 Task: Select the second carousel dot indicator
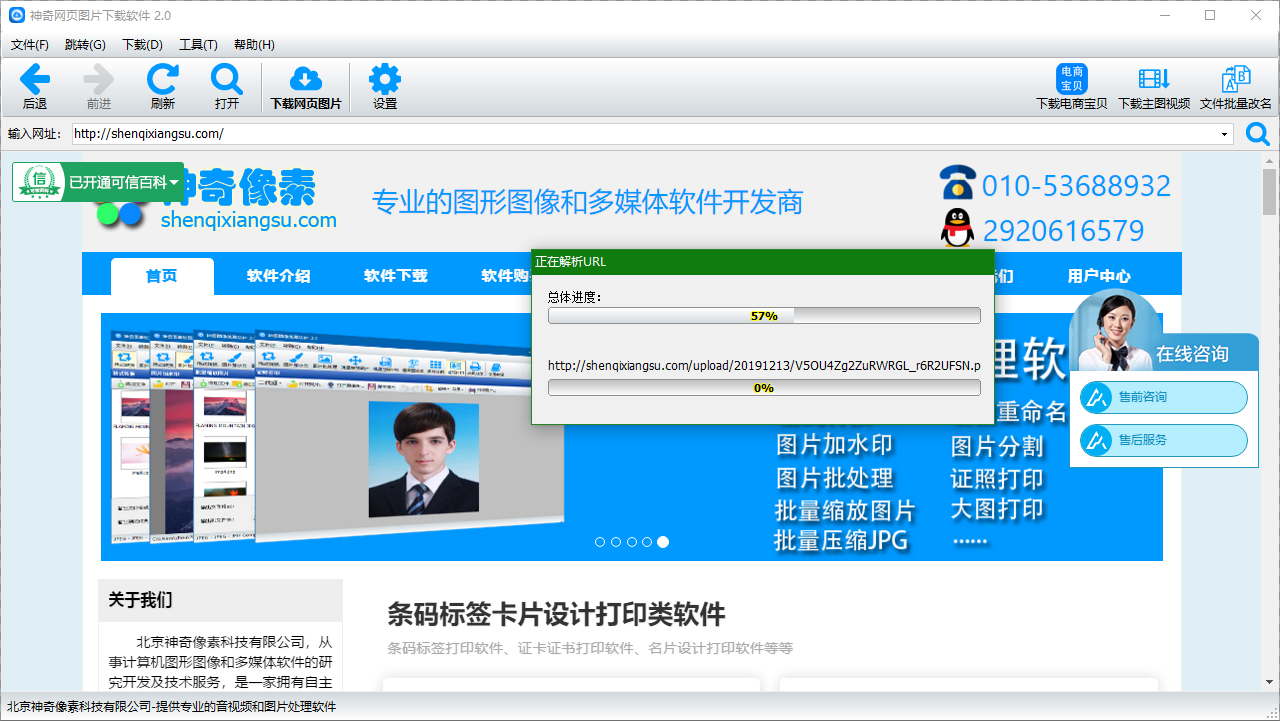pyautogui.click(x=615, y=541)
